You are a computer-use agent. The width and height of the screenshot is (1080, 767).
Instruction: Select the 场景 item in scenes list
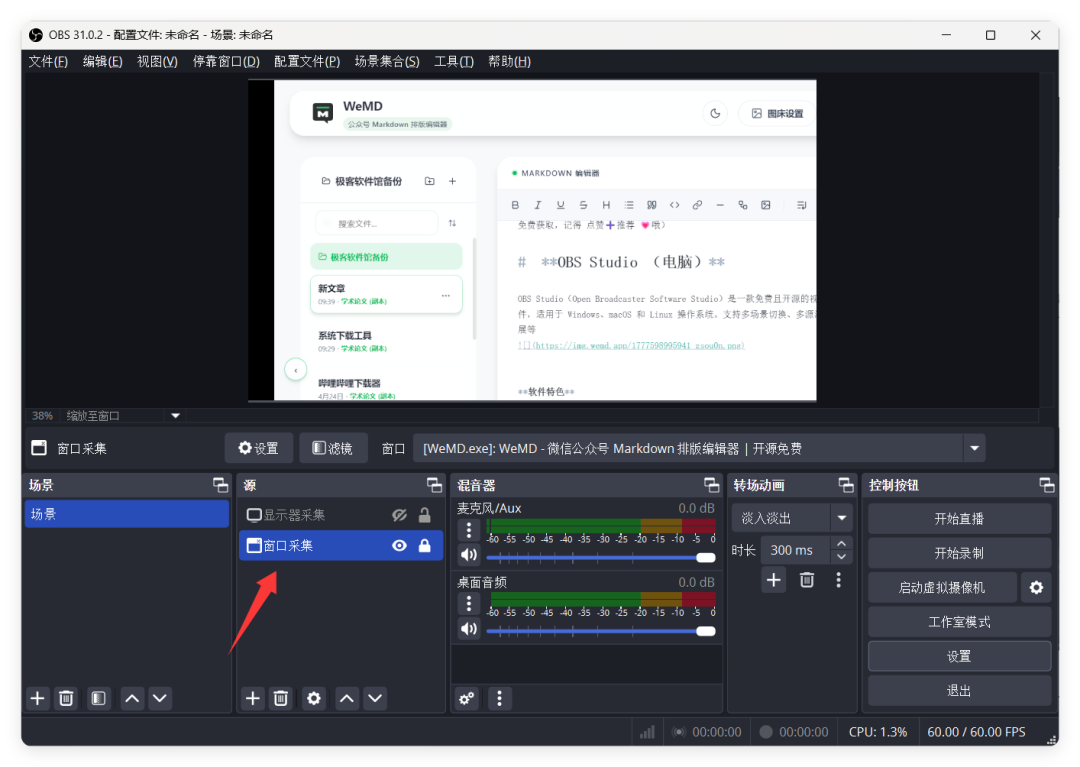tap(127, 514)
